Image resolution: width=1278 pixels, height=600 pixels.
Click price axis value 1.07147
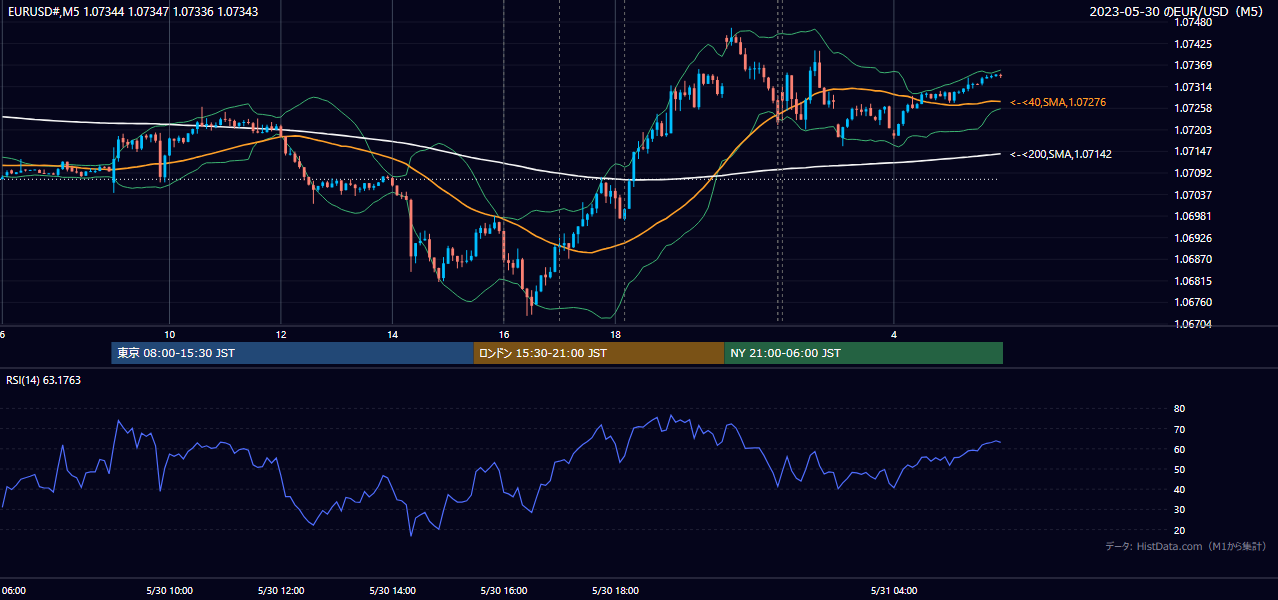1194,151
